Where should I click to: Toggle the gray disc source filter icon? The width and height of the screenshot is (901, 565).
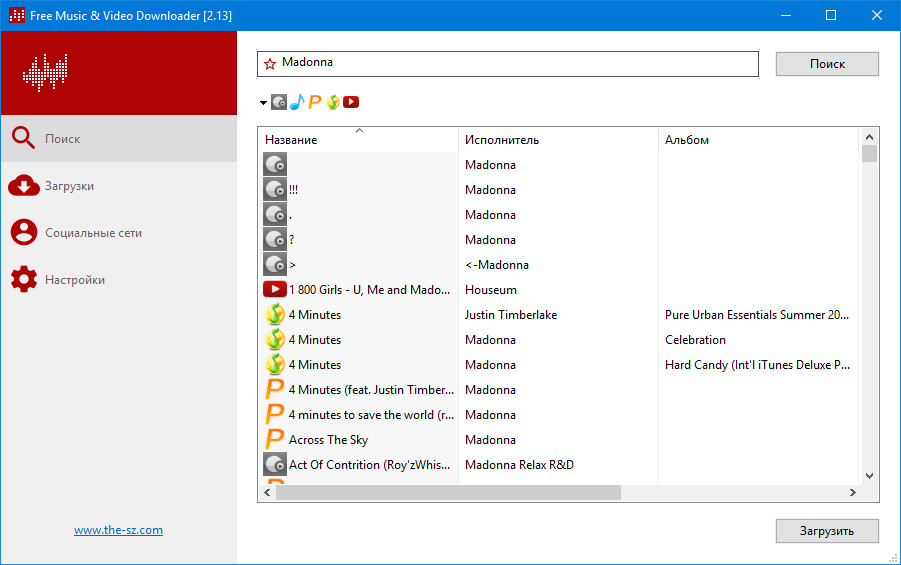(279, 102)
